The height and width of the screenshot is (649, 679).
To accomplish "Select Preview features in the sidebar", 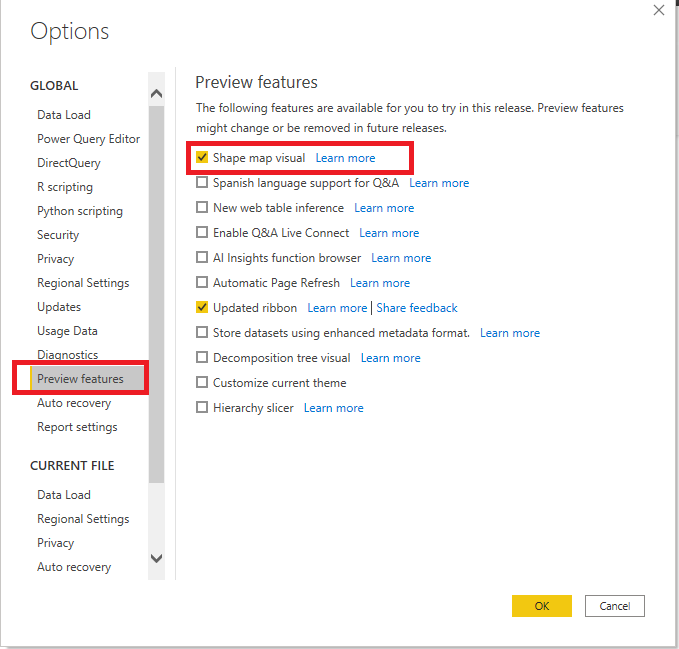I will coord(80,379).
